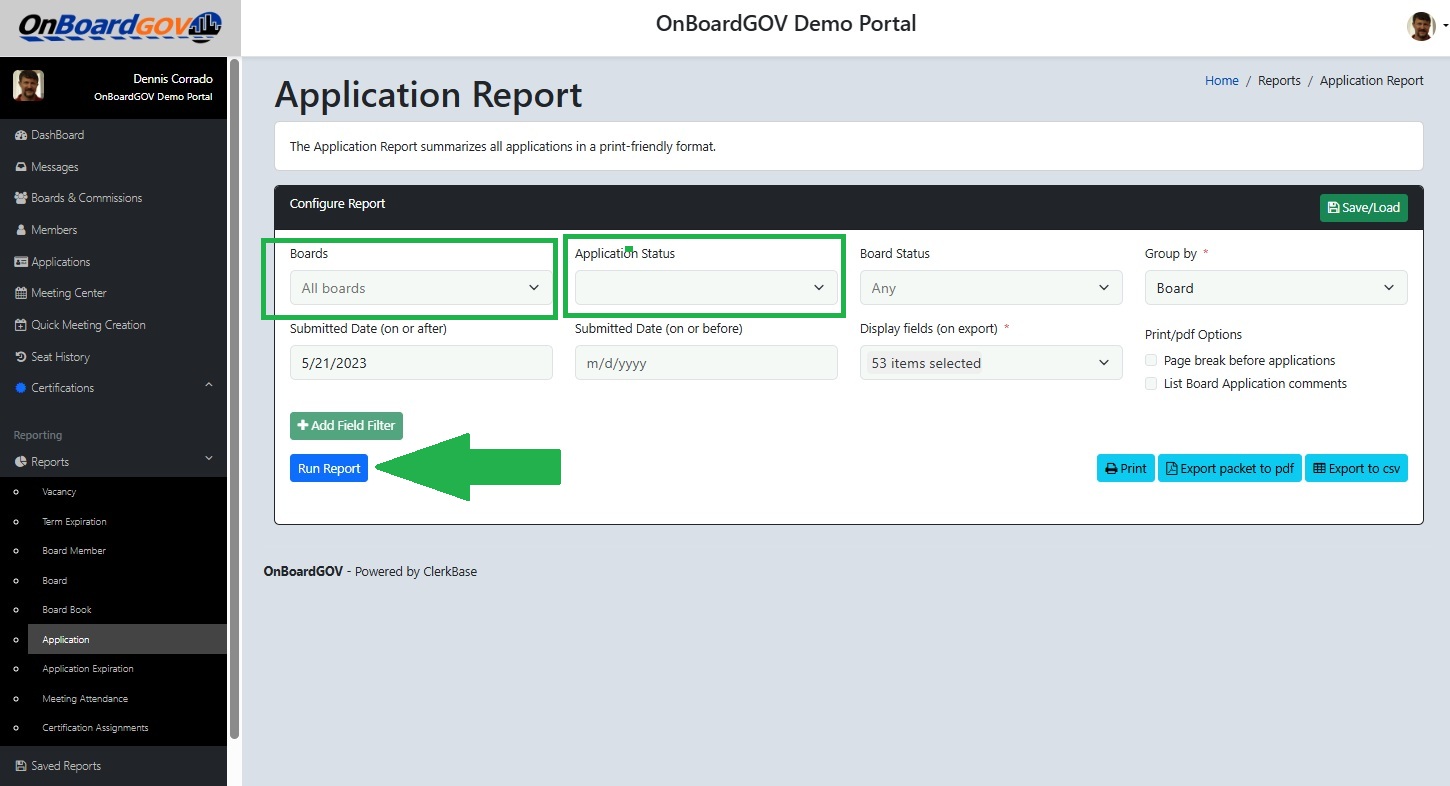The width and height of the screenshot is (1450, 786).
Task: Open the Board Status dropdown
Action: (x=991, y=288)
